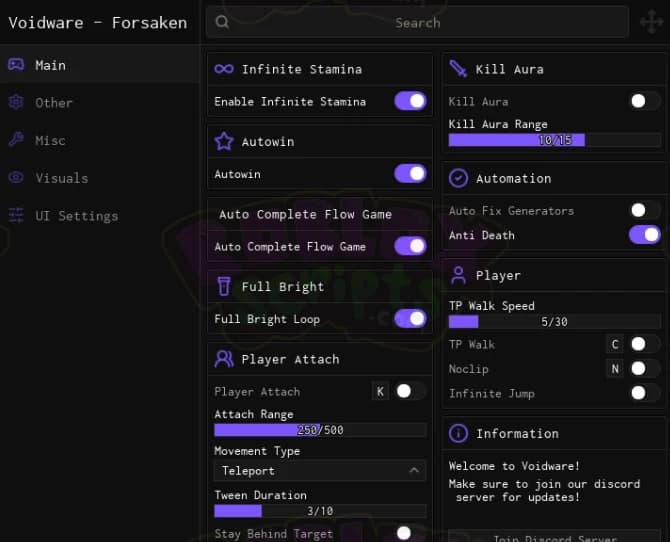Click the move window arrows icon
670x542 pixels.
[x=651, y=22]
